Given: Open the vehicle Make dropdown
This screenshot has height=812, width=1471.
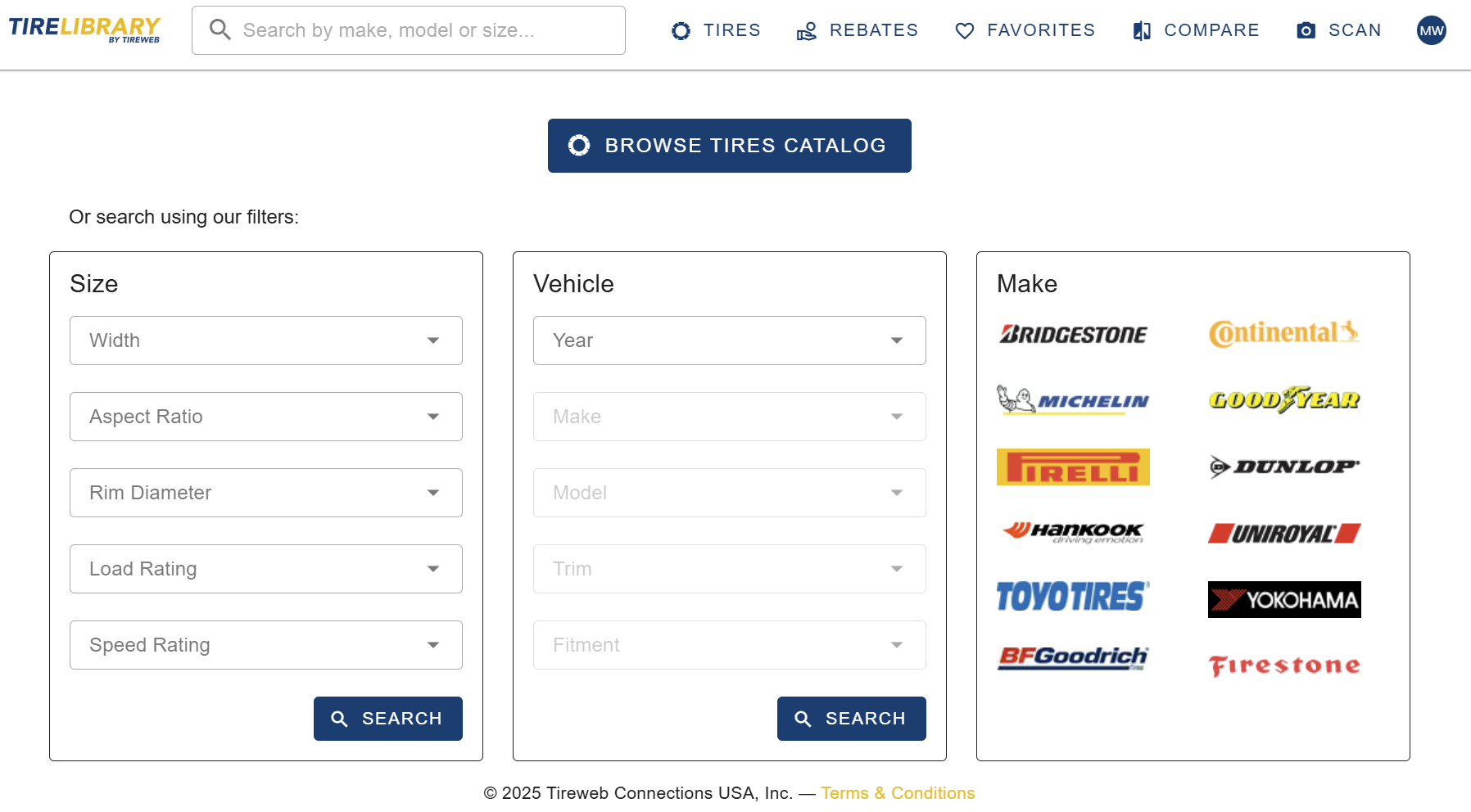Looking at the screenshot, I should click(x=730, y=417).
